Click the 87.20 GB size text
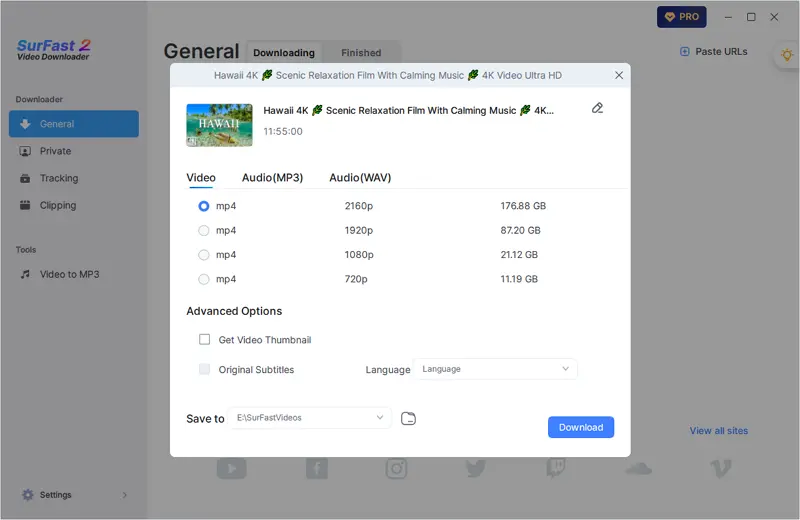The image size is (800, 520). [x=520, y=230]
